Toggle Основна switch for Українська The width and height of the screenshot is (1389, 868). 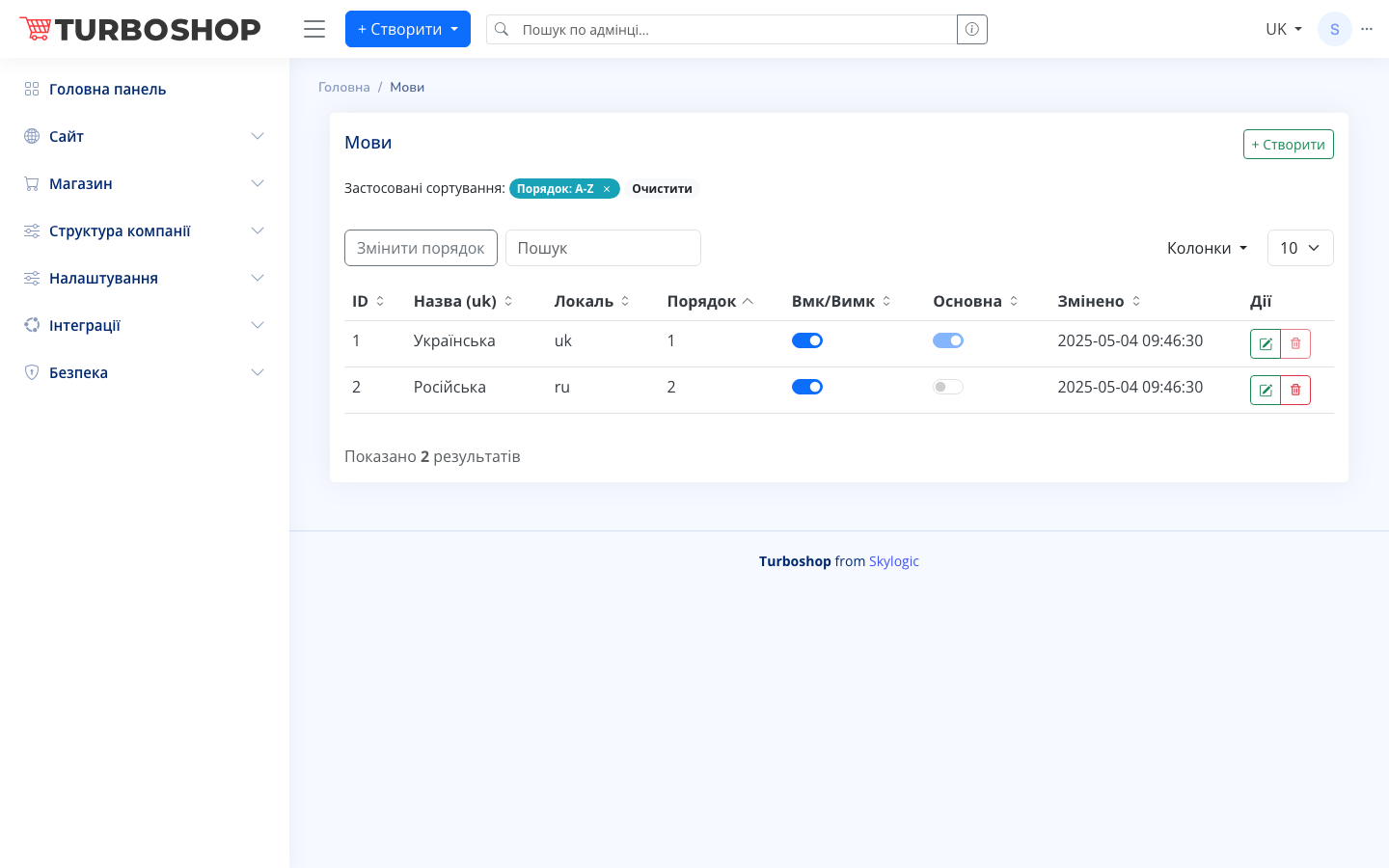[948, 340]
